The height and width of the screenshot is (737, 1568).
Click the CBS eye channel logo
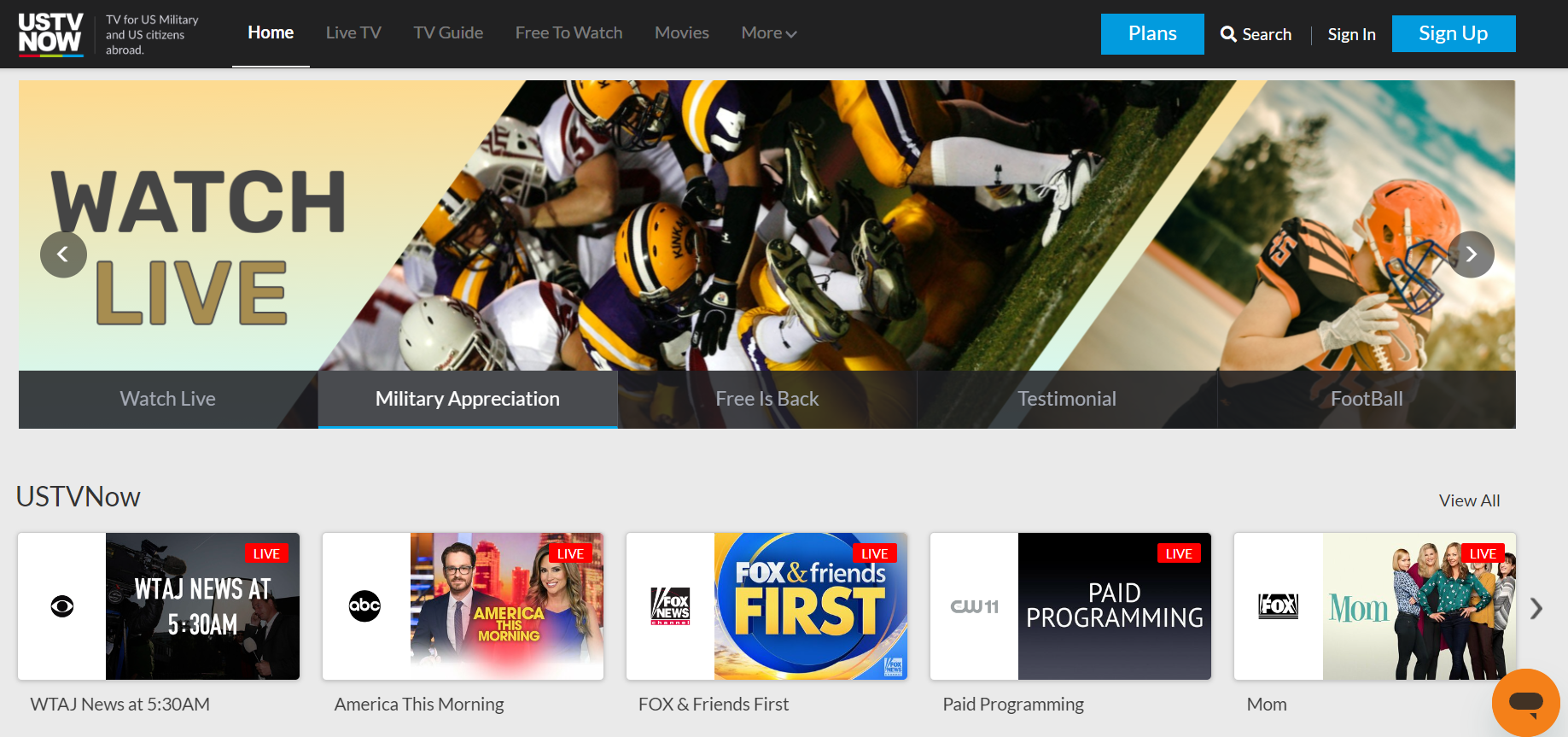pos(62,606)
